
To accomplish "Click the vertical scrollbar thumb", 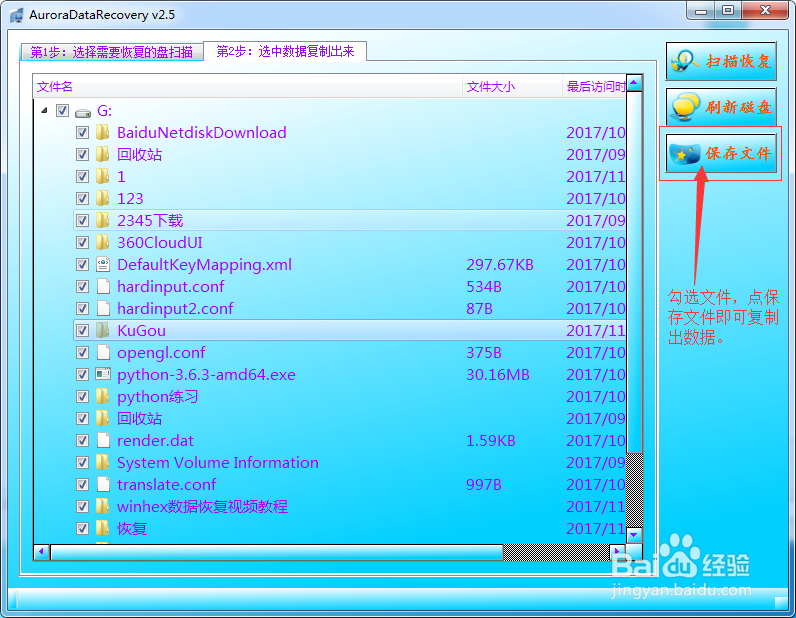I will click(634, 272).
